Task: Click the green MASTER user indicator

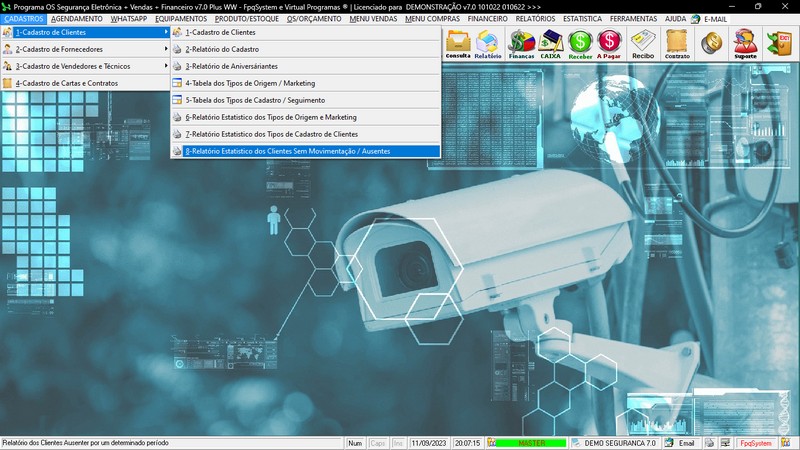Action: (530, 443)
